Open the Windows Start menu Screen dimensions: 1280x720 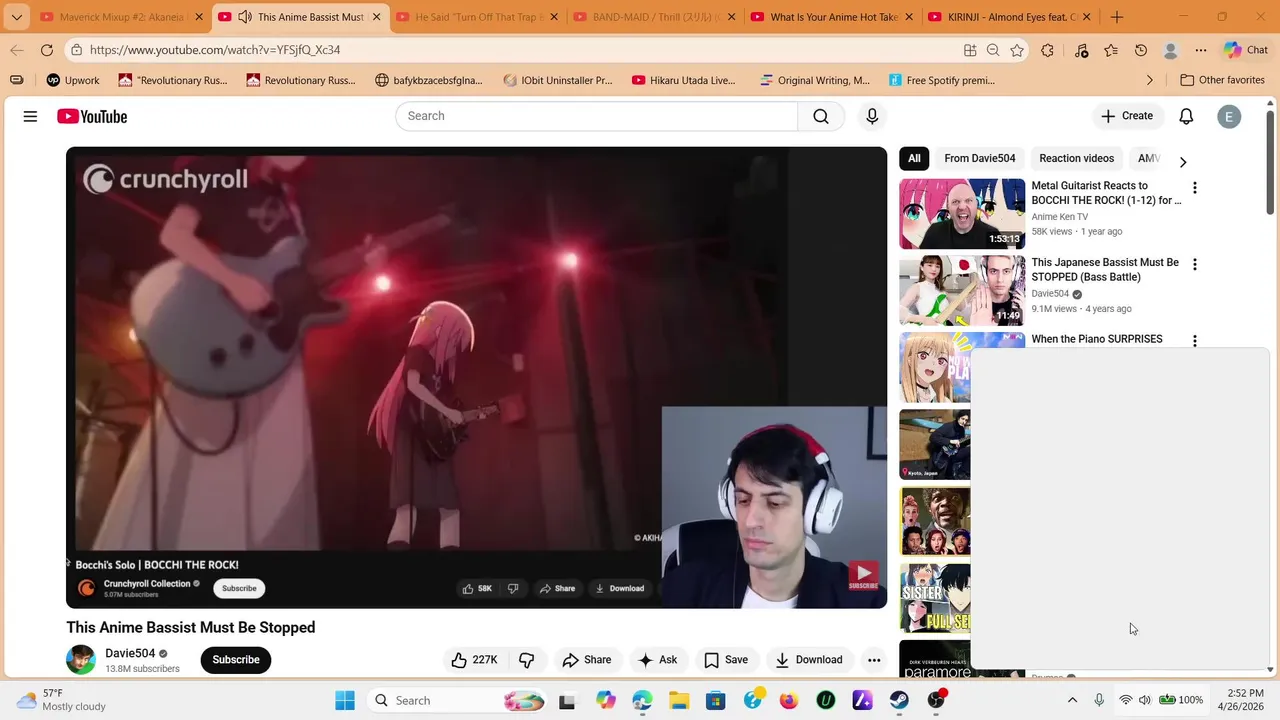345,700
